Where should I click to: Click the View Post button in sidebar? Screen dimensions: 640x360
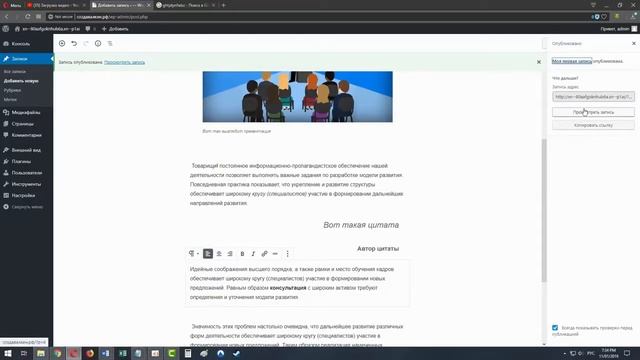coord(593,112)
